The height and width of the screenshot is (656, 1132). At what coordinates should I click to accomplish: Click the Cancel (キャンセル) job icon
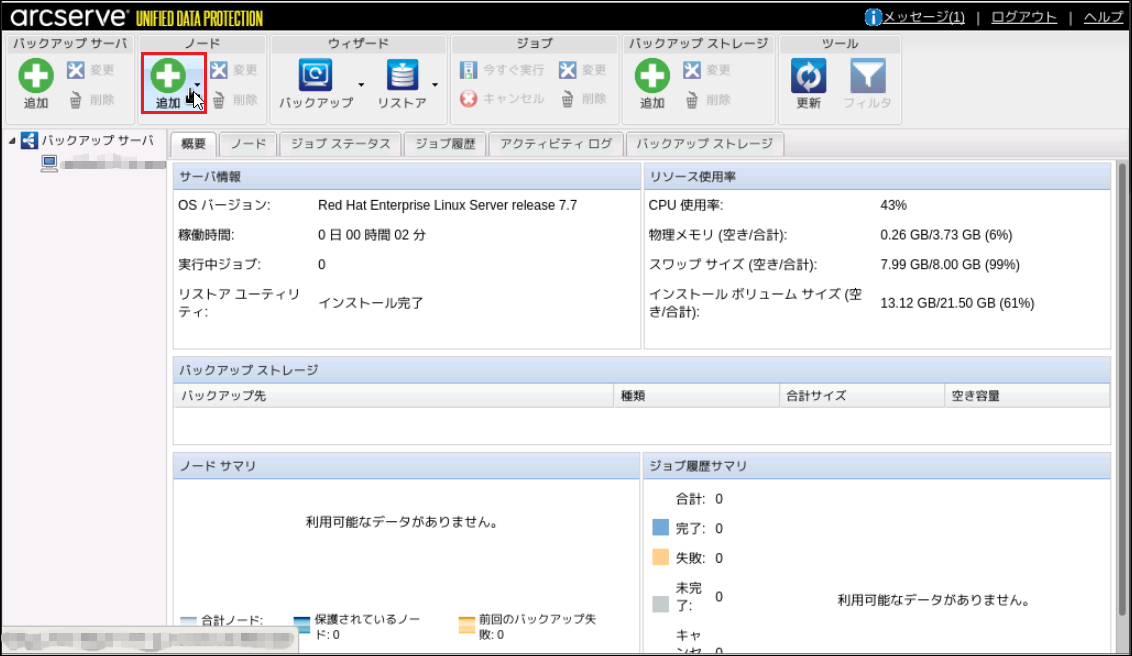[x=468, y=99]
